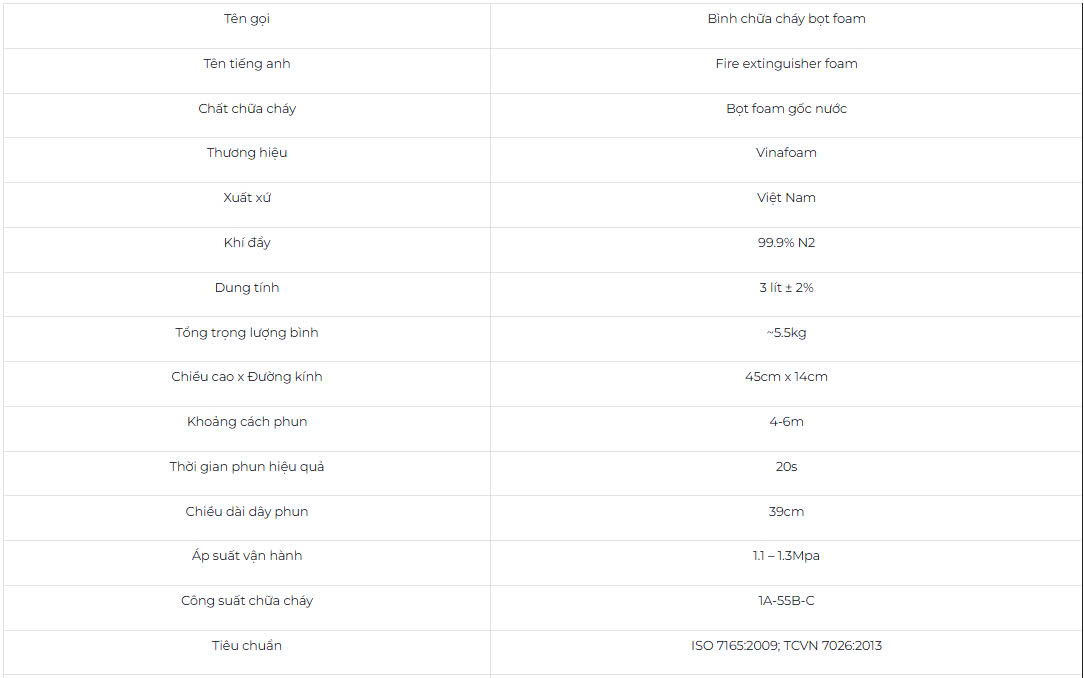Click the 'Chất chữa cháy' row label

tap(247, 108)
